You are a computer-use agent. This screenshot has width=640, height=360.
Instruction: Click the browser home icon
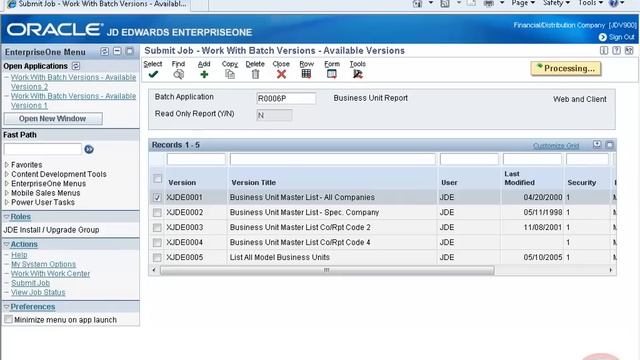click(x=417, y=3)
